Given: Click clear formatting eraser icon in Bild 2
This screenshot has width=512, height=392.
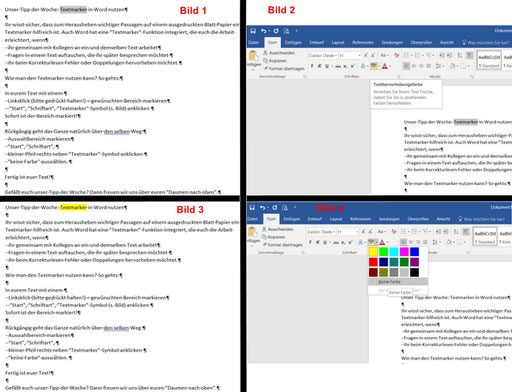Looking at the screenshot, I should [x=397, y=55].
